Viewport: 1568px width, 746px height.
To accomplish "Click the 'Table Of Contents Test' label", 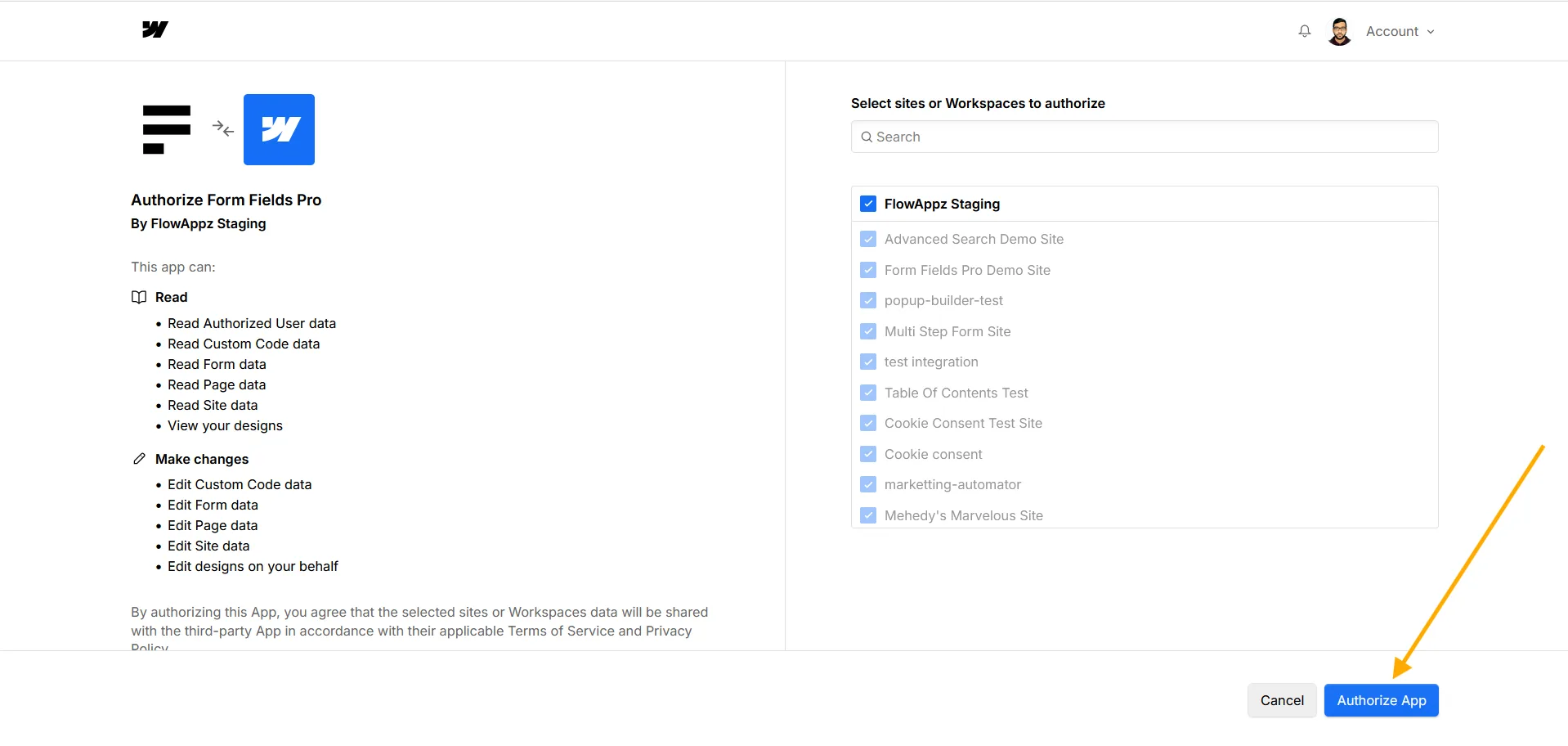I will tap(956, 393).
